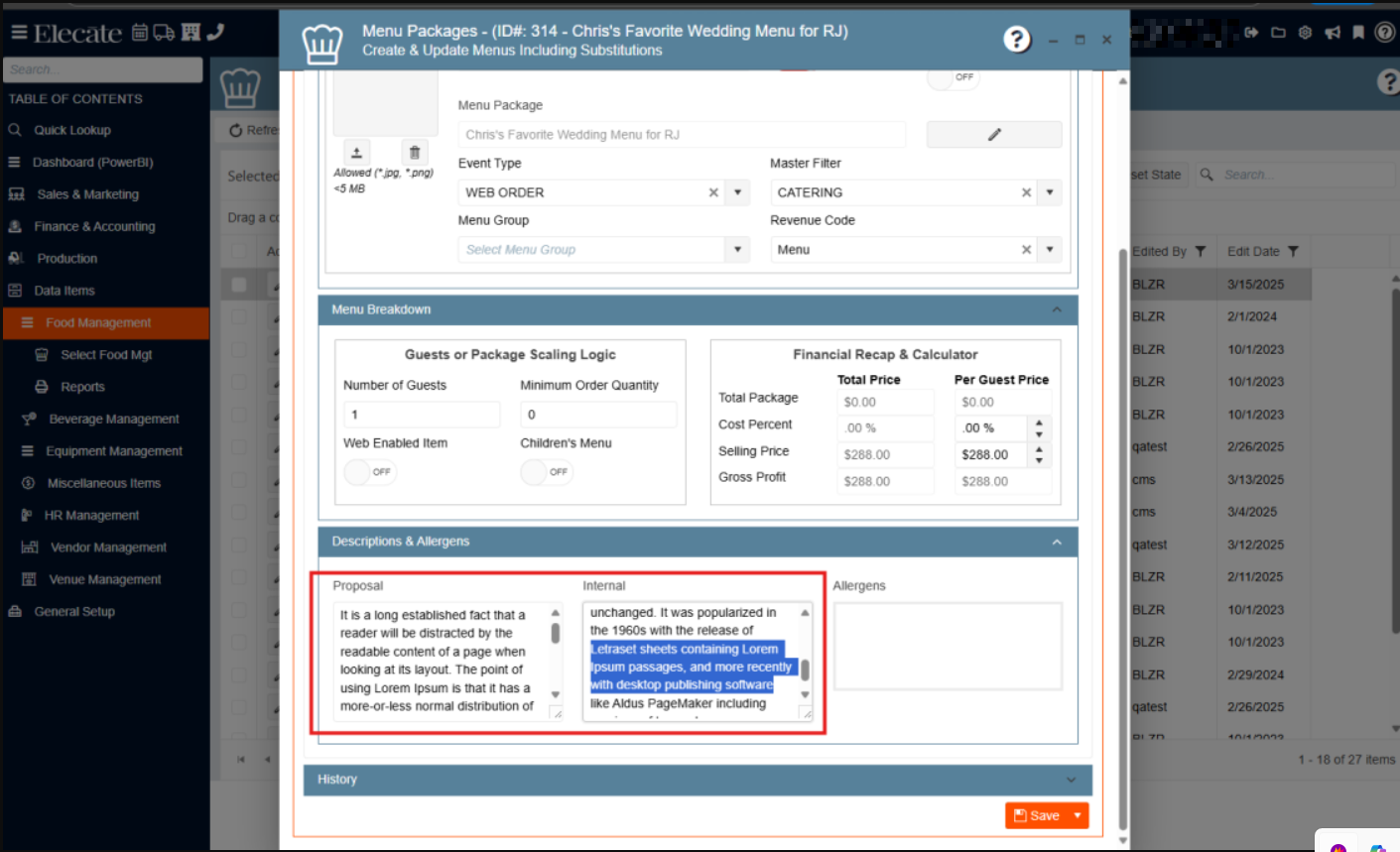This screenshot has width=1400, height=852.
Task: Click the trash icon under image box
Action: [x=415, y=152]
